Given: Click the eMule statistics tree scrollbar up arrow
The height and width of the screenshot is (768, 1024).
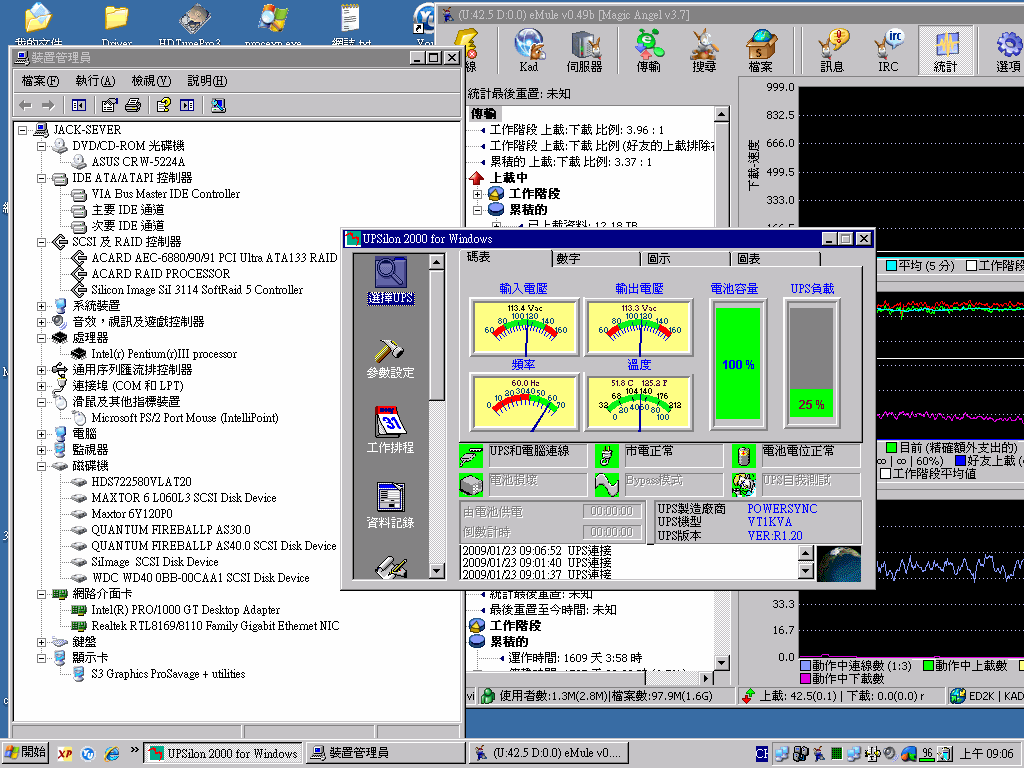Looking at the screenshot, I should click(x=721, y=114).
